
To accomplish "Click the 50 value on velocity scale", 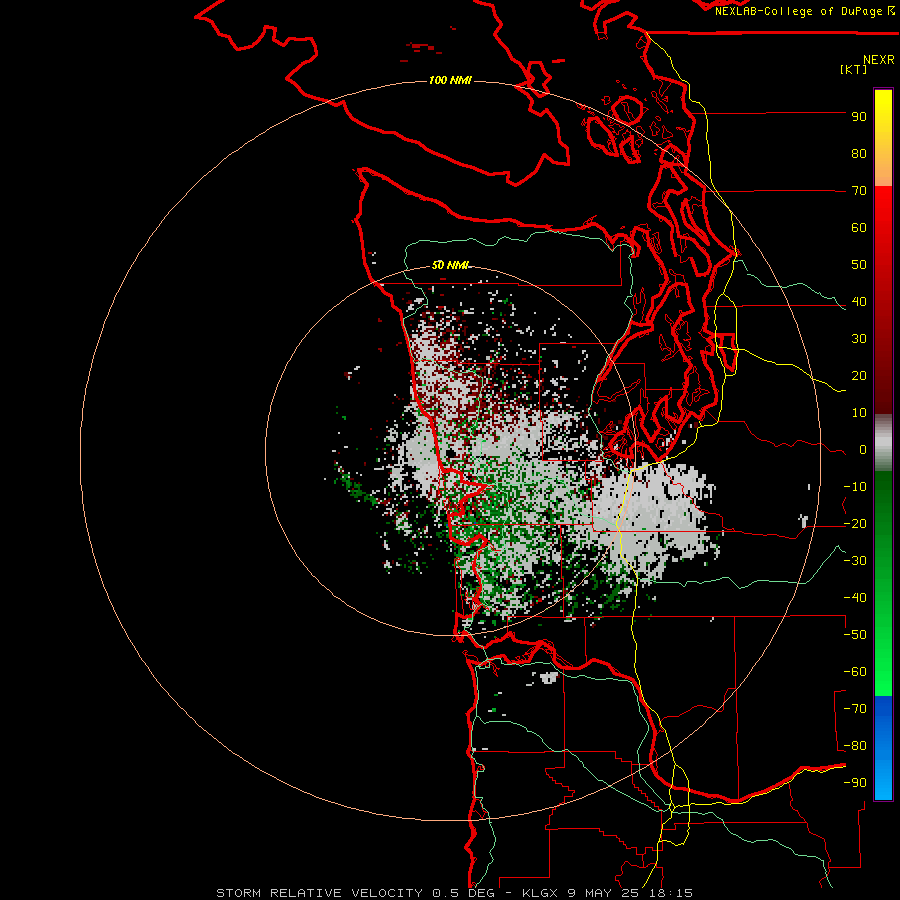I will click(859, 265).
